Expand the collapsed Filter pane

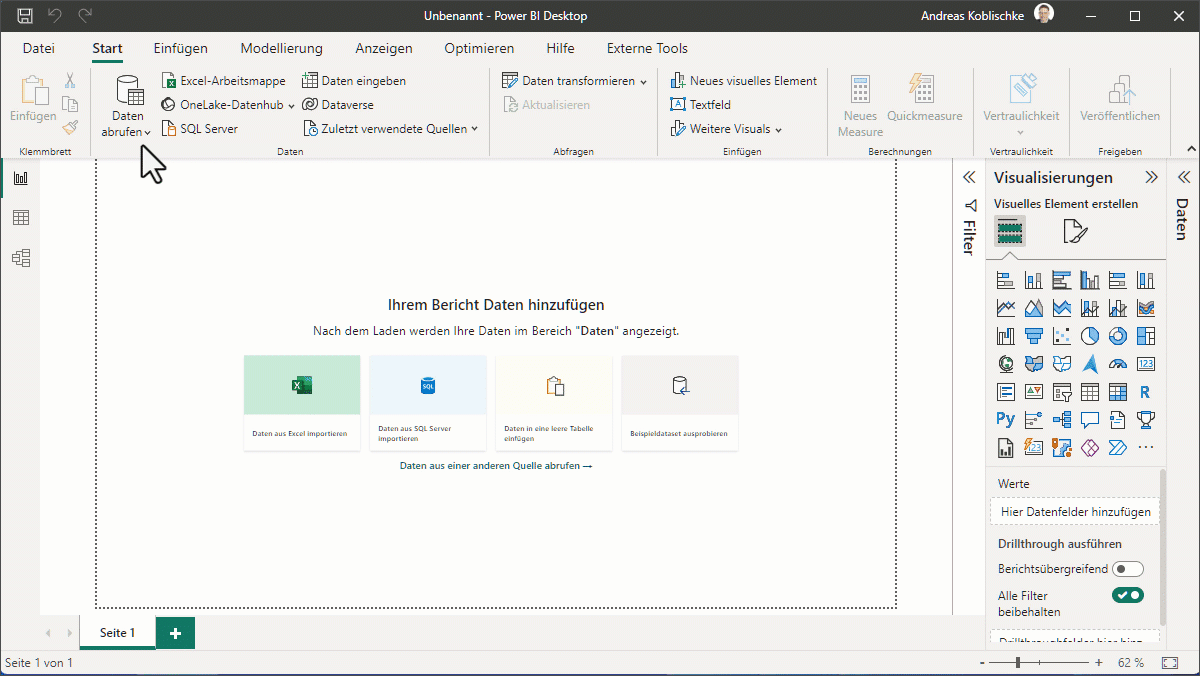point(968,178)
